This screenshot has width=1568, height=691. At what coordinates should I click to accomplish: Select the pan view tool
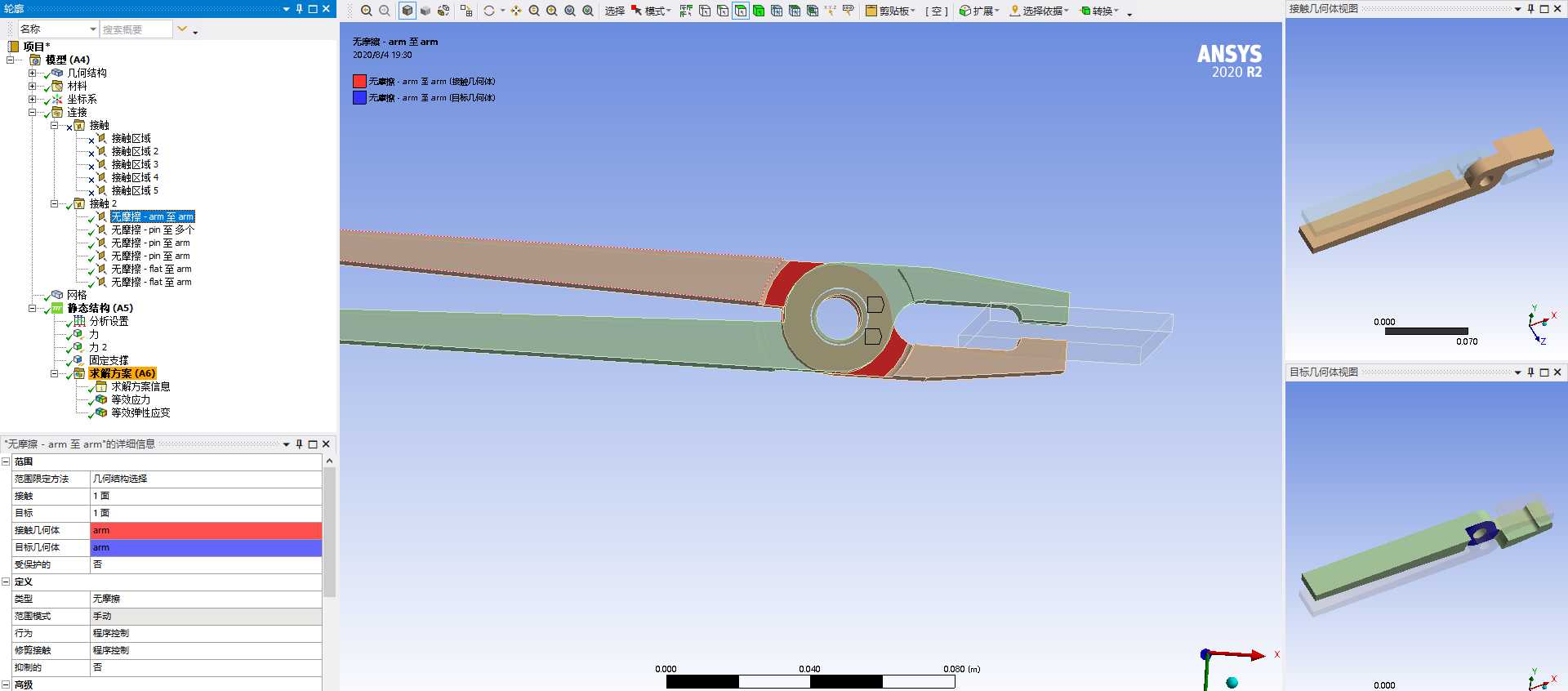coord(516,11)
